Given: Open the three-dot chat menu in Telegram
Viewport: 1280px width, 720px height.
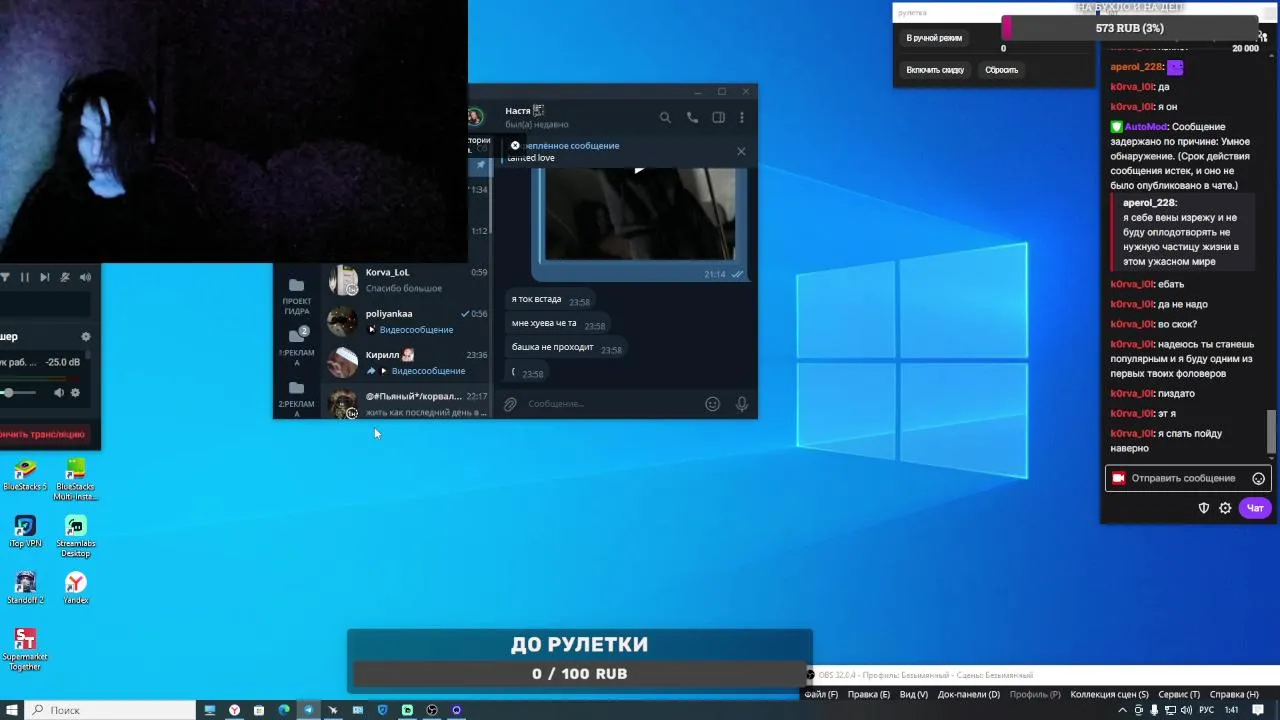Looking at the screenshot, I should point(742,117).
